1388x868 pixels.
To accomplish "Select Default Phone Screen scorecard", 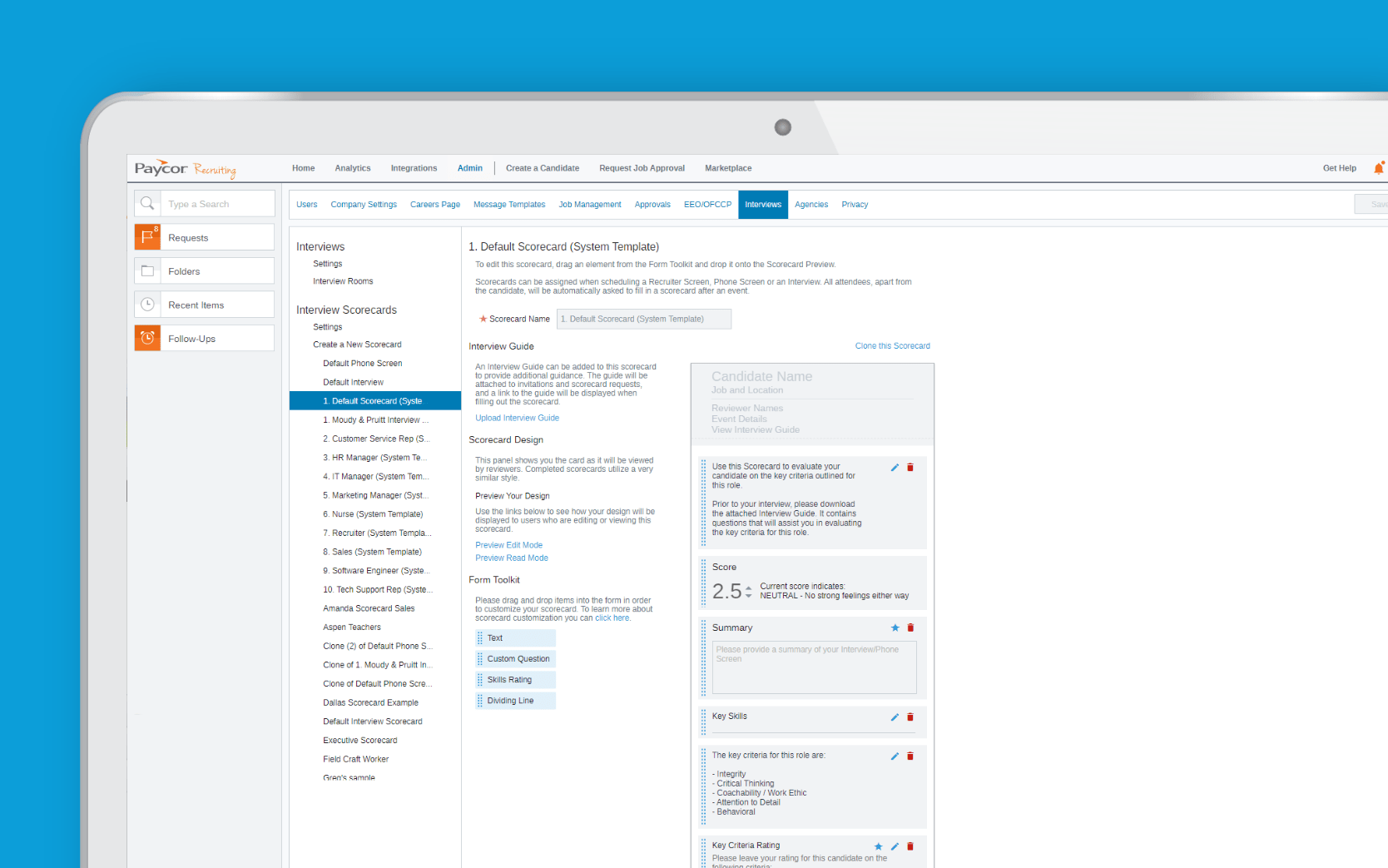I will [363, 364].
